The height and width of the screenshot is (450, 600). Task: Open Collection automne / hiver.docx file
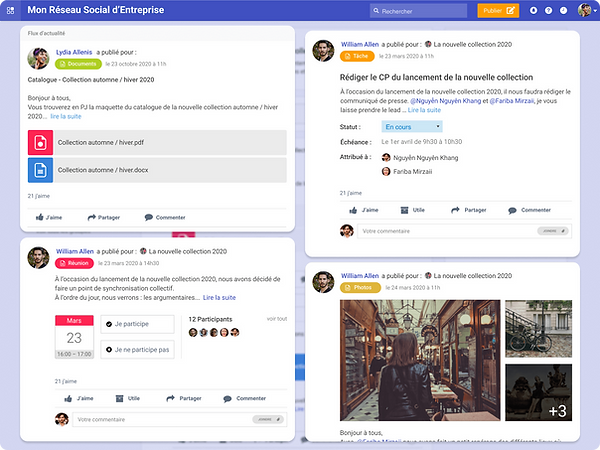pos(157,170)
